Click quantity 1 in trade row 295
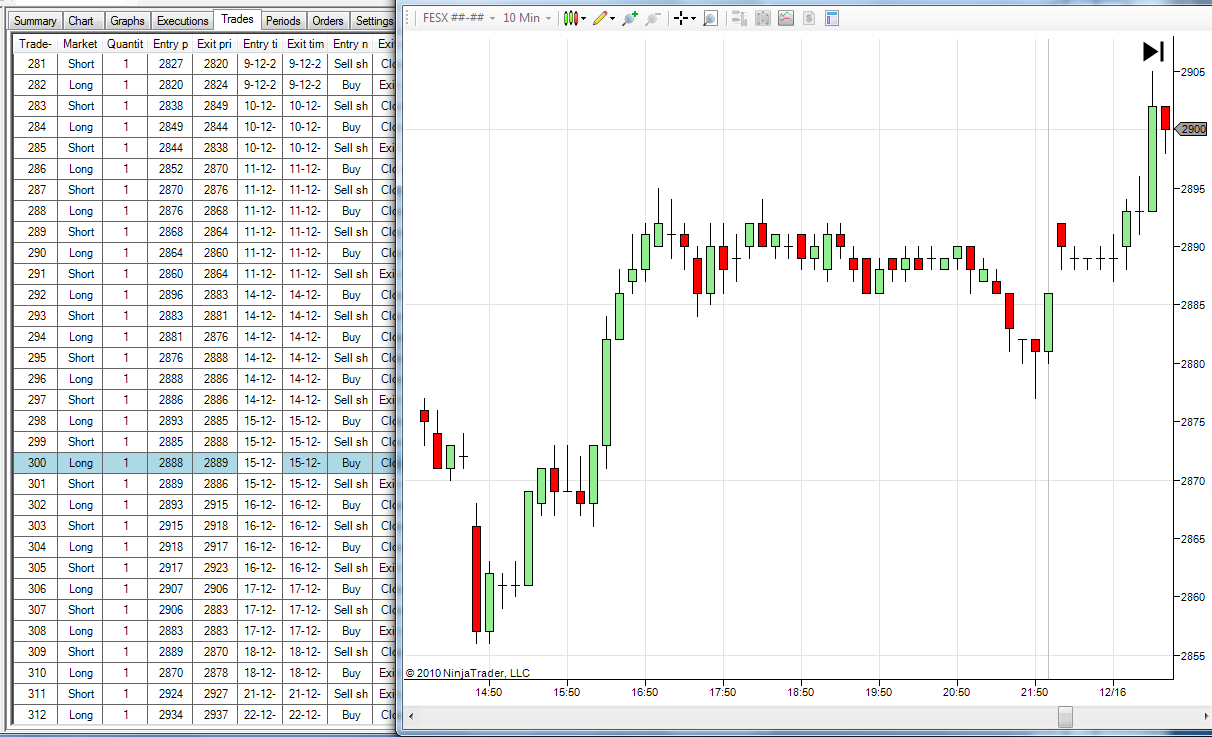This screenshot has width=1212, height=737. pyautogui.click(x=126, y=358)
